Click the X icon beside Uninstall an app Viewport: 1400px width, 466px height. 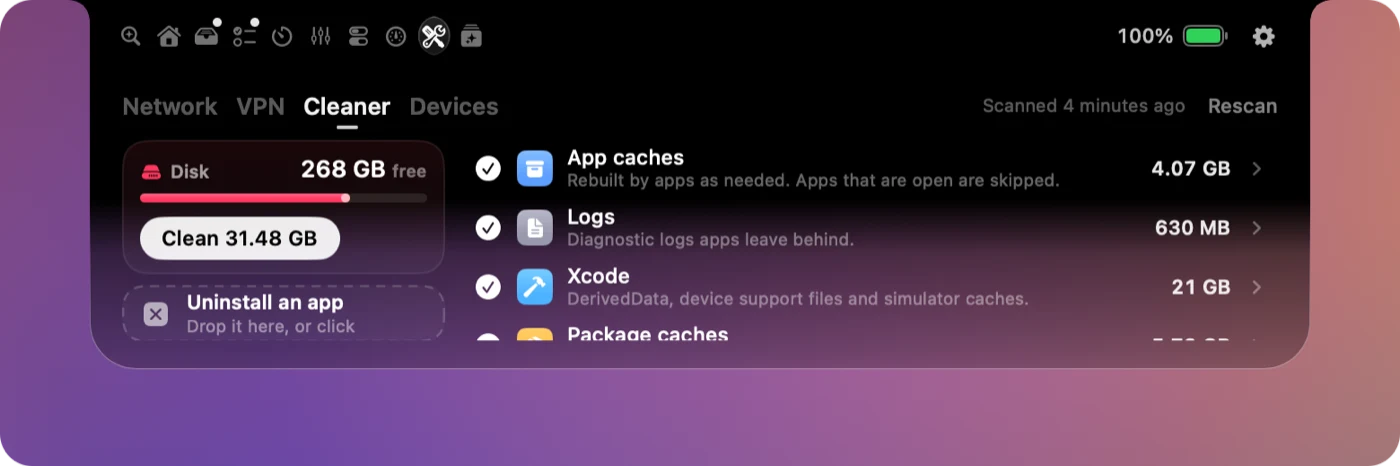tap(155, 314)
